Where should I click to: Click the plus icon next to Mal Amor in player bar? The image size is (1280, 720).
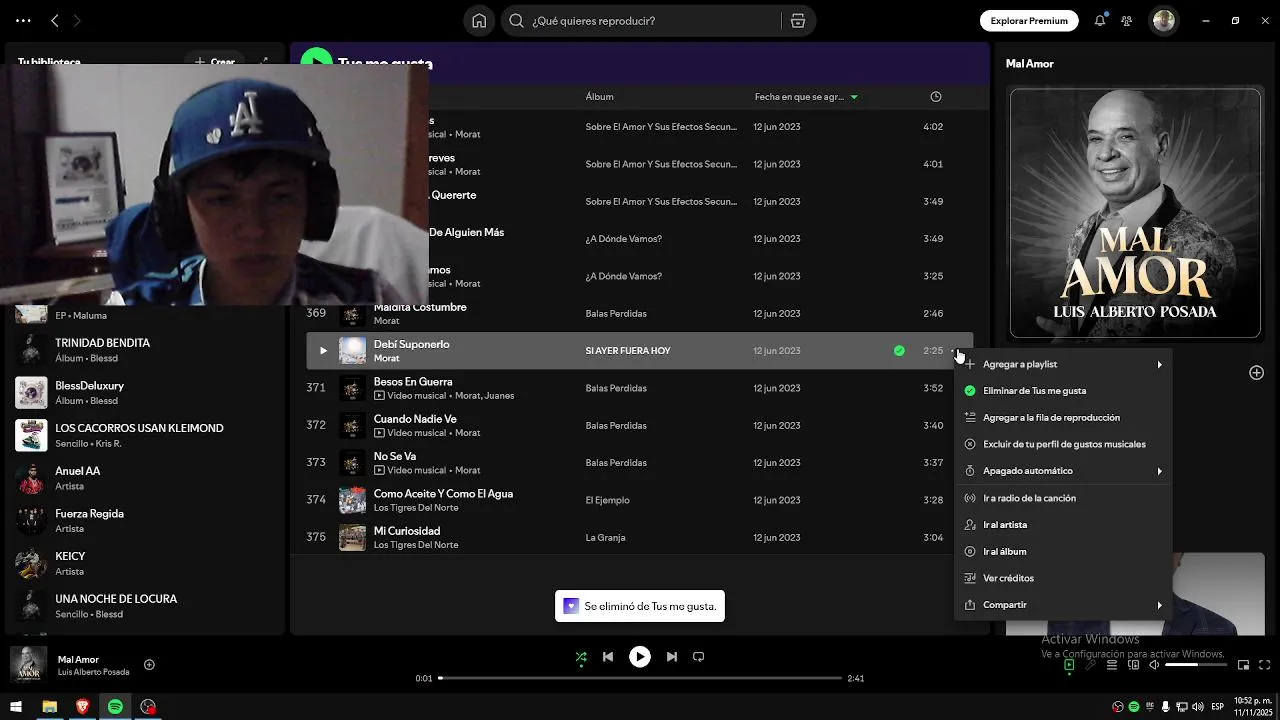coord(149,664)
